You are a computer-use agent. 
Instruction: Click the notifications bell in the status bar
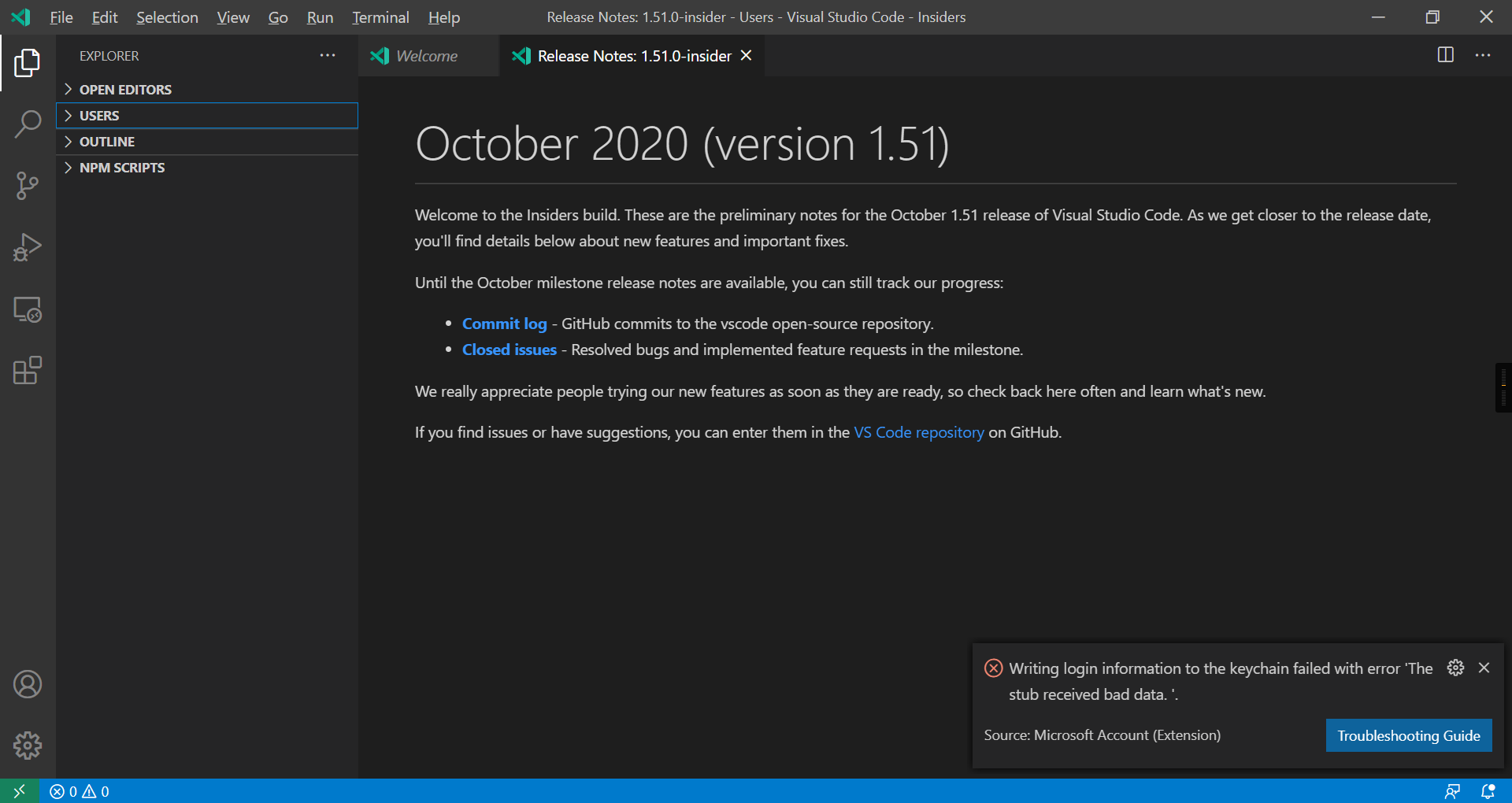click(x=1487, y=790)
